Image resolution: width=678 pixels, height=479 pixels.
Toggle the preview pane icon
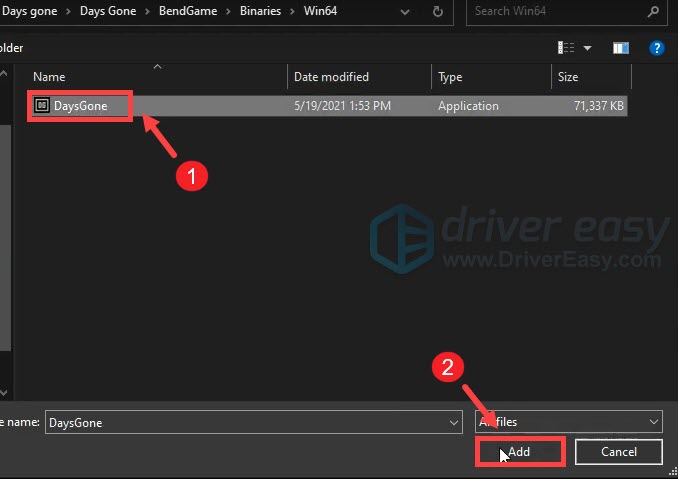(621, 48)
